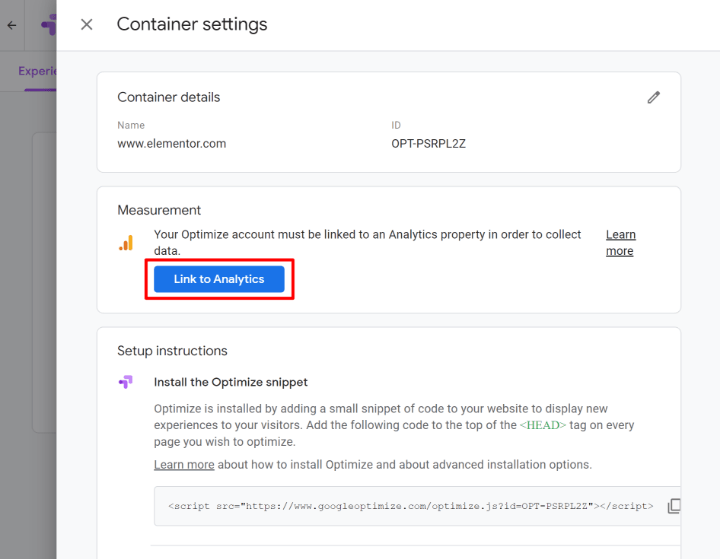720x559 pixels.
Task: Switch to the Experiences tab behind the panel
Action: click(38, 71)
